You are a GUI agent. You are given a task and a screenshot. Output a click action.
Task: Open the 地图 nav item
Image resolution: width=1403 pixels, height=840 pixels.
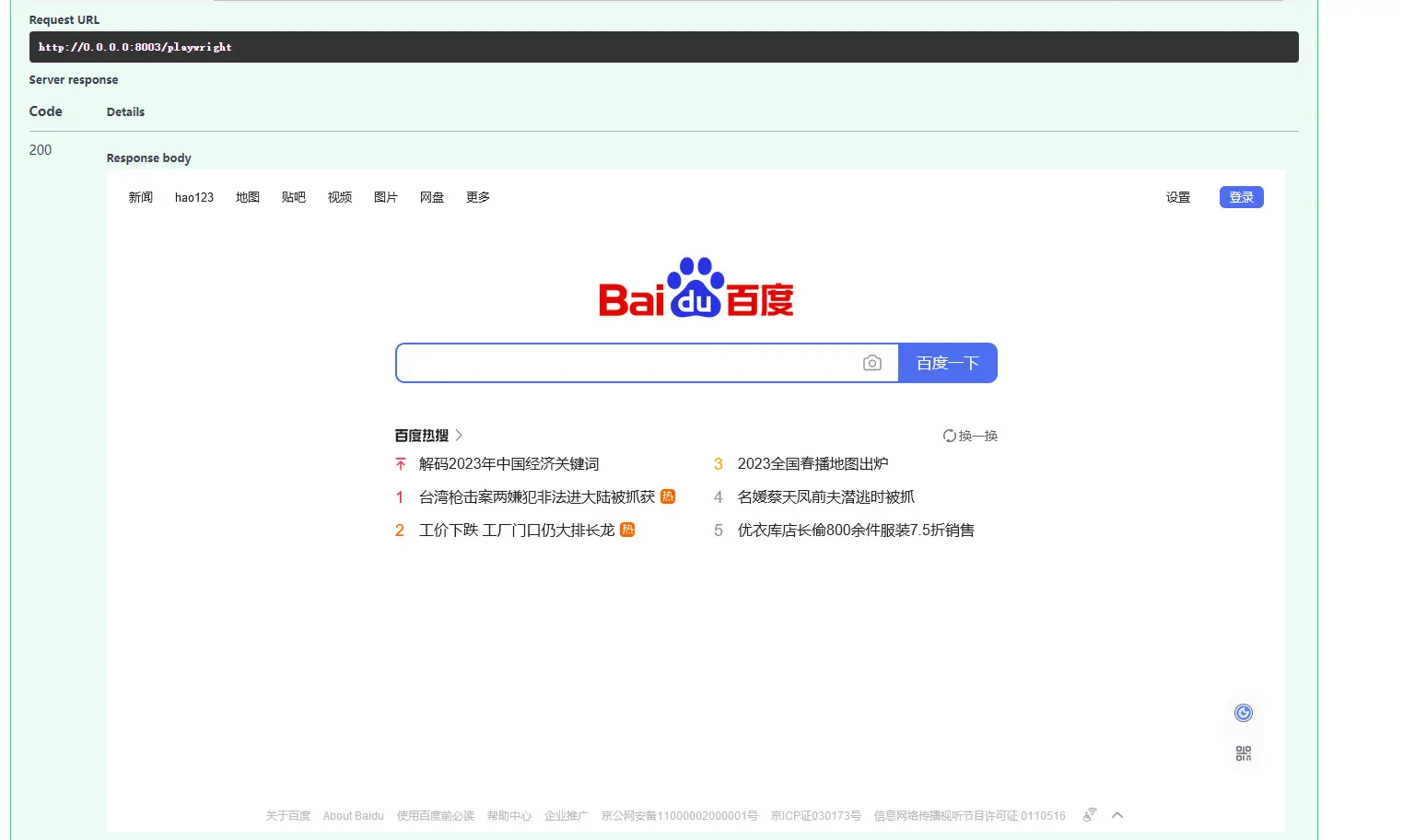248,197
